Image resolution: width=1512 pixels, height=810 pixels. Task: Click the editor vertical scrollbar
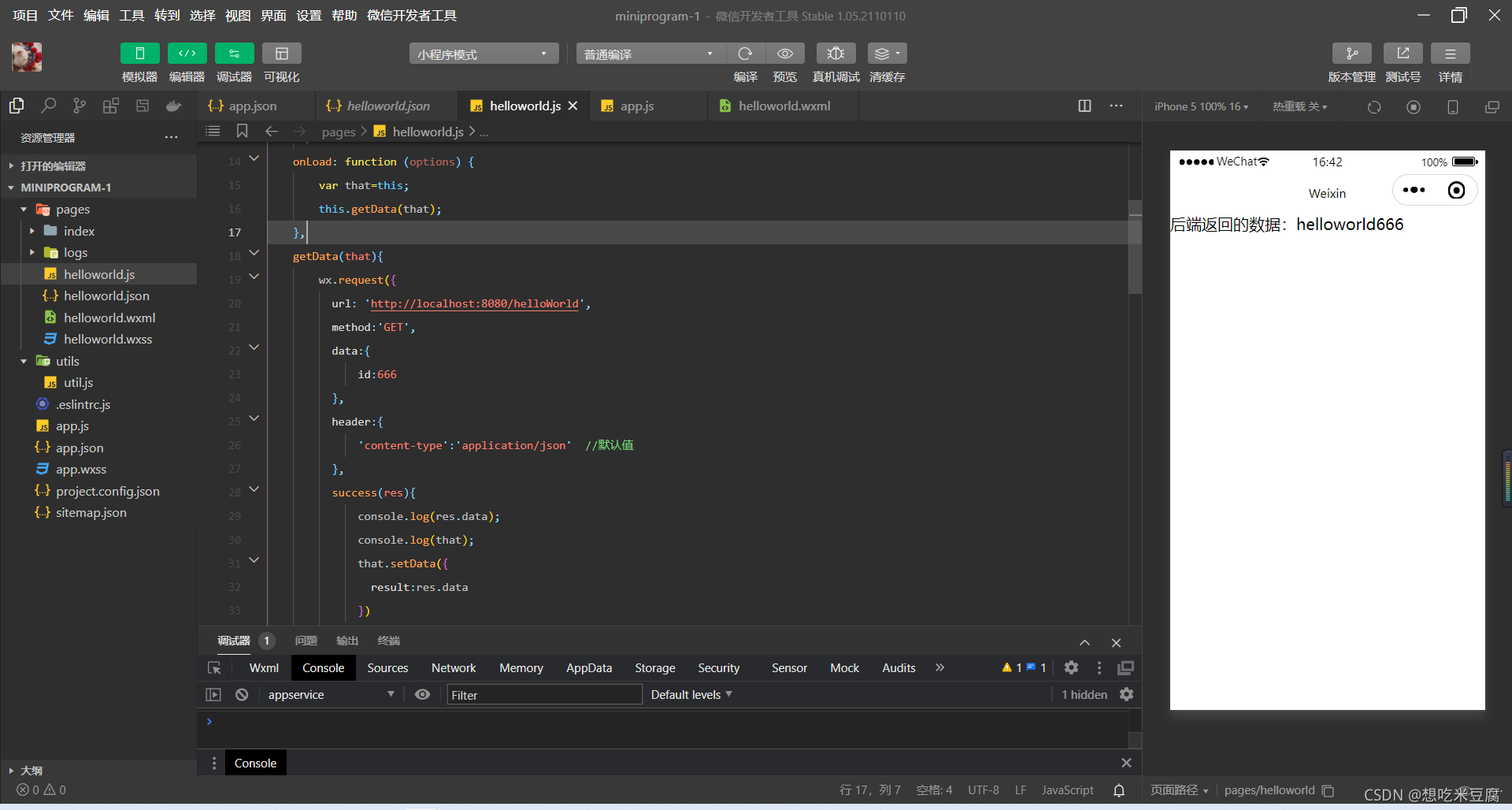1135,247
